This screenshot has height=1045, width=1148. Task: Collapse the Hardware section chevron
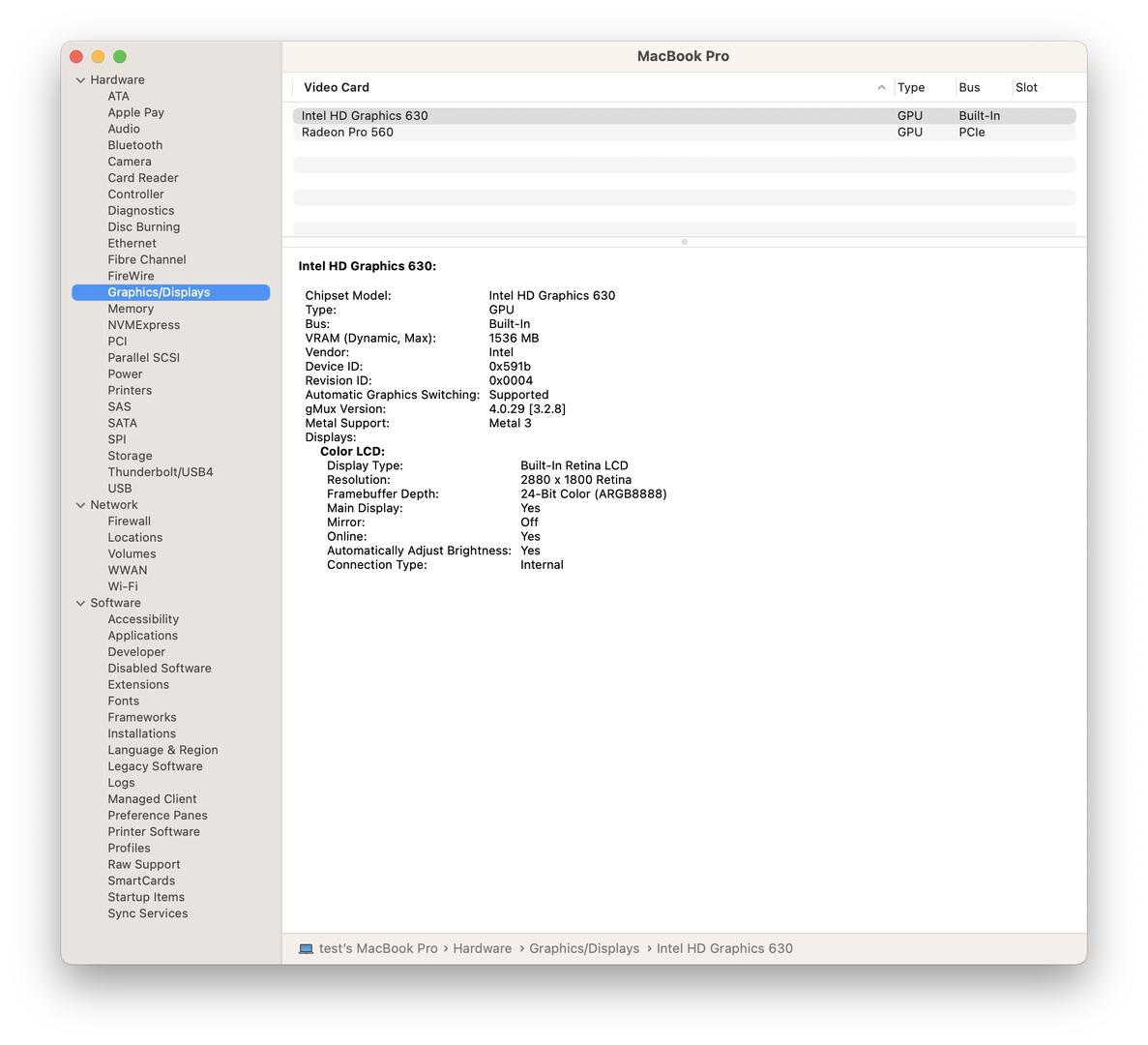[x=80, y=79]
